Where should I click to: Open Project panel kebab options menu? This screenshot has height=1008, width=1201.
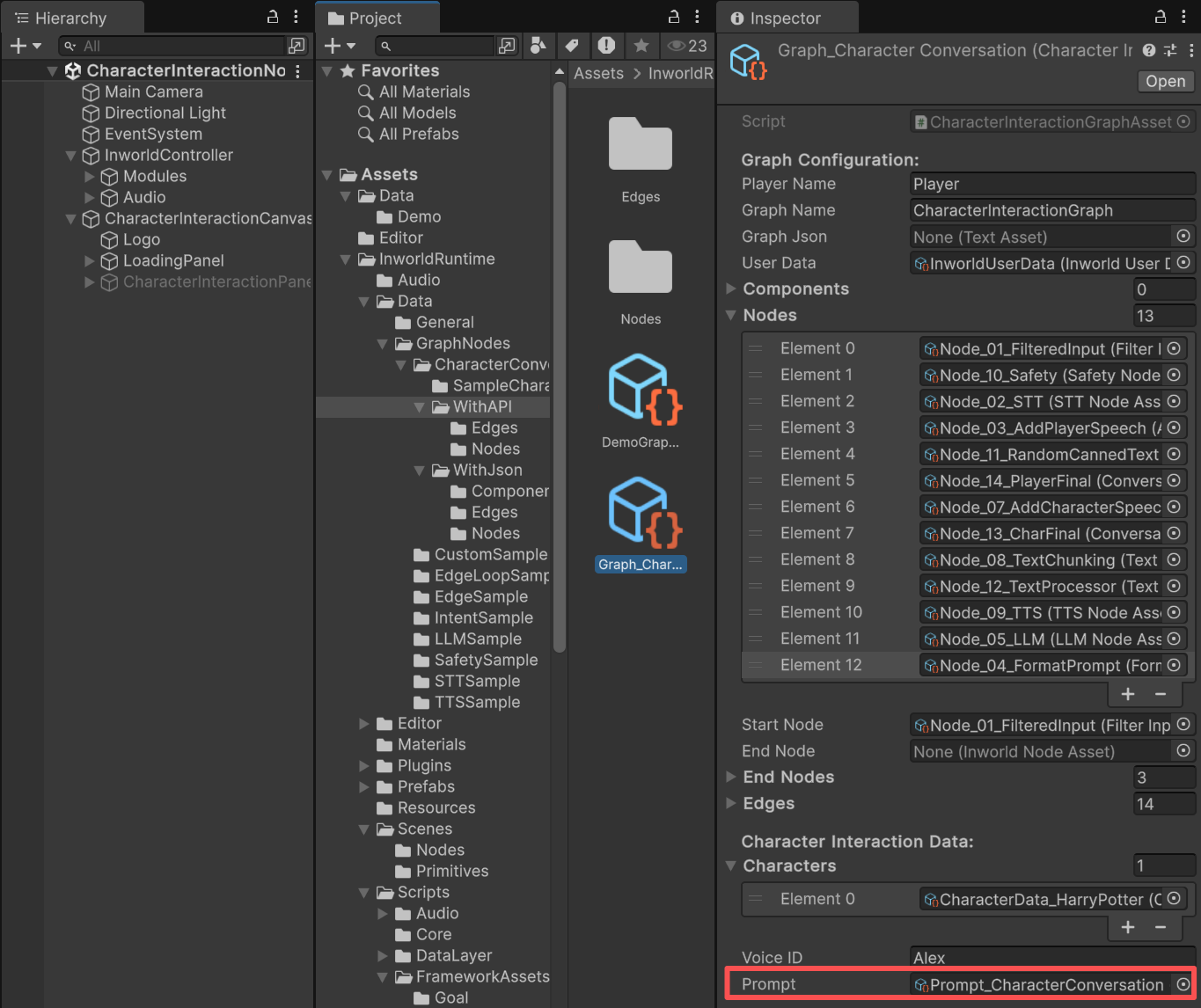(697, 17)
